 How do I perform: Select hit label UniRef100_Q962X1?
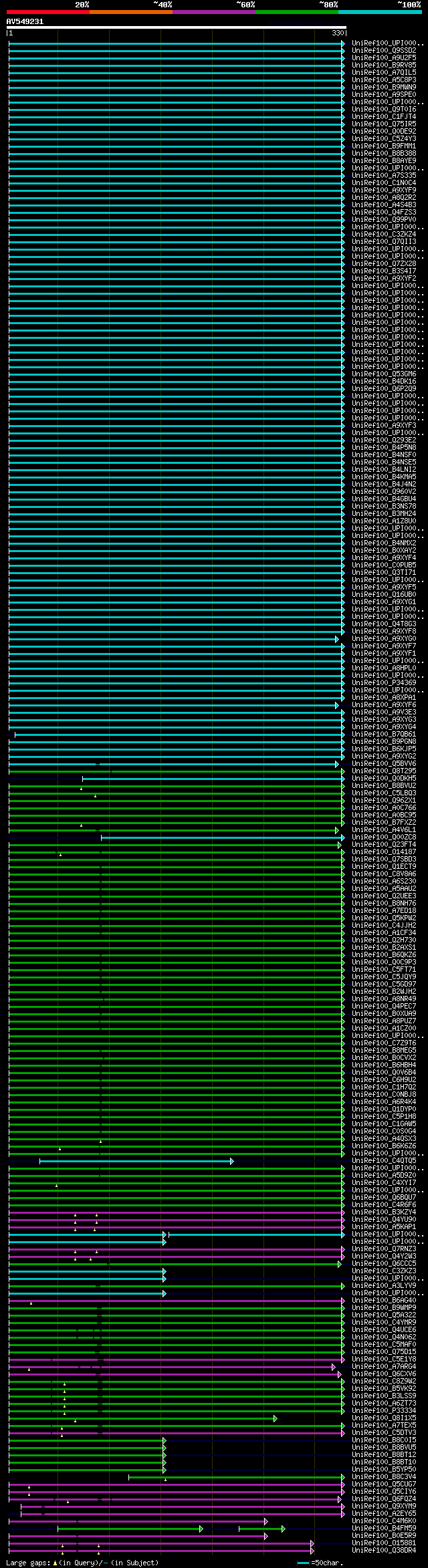(384, 800)
